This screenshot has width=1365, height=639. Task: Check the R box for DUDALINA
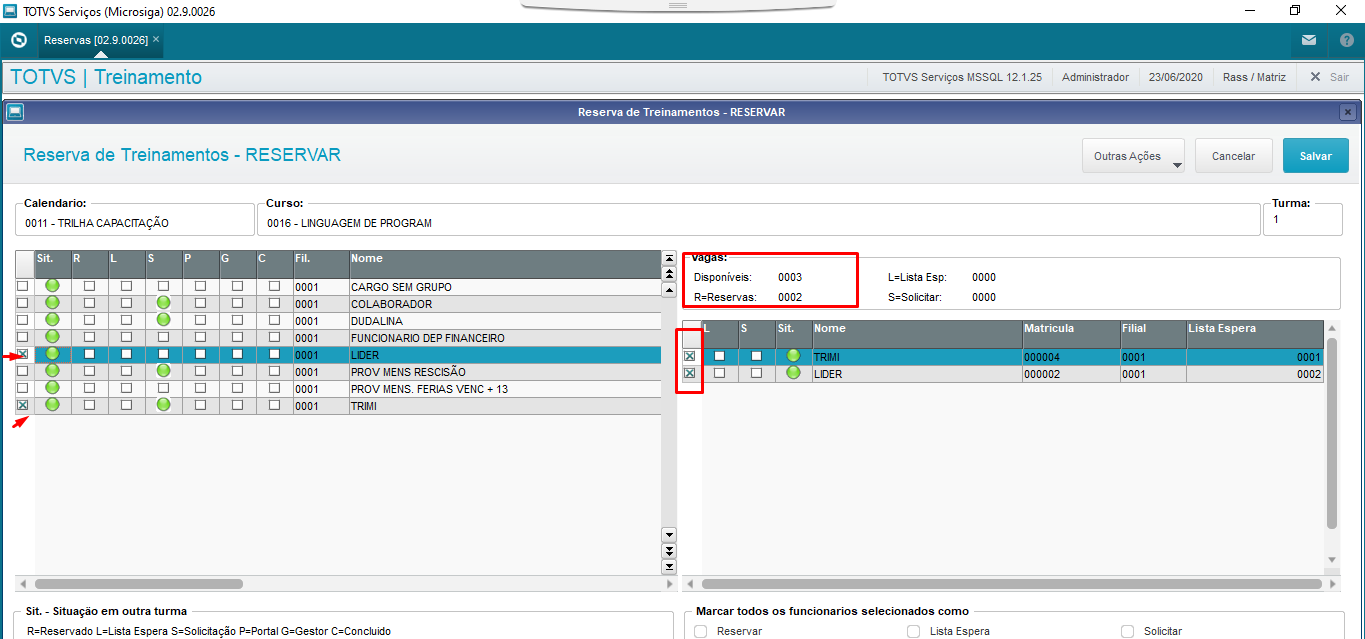click(89, 321)
